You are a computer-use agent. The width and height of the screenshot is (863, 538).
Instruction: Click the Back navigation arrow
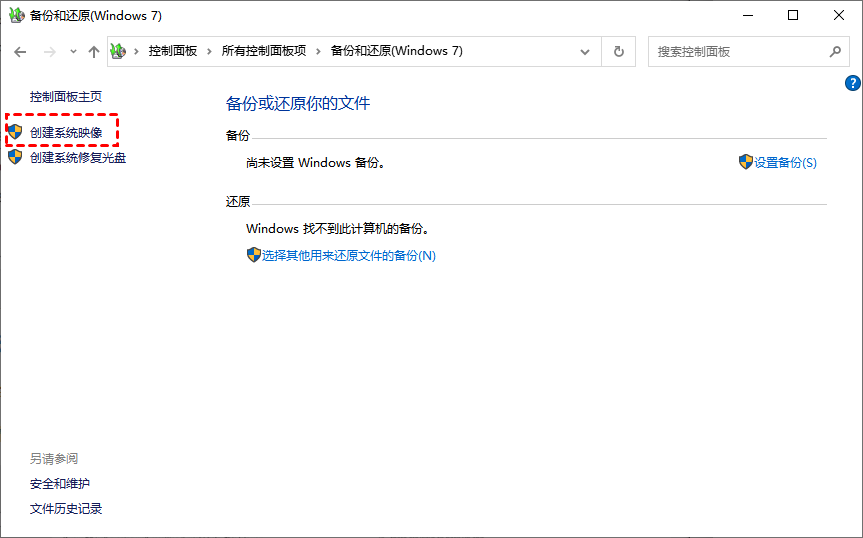point(20,52)
